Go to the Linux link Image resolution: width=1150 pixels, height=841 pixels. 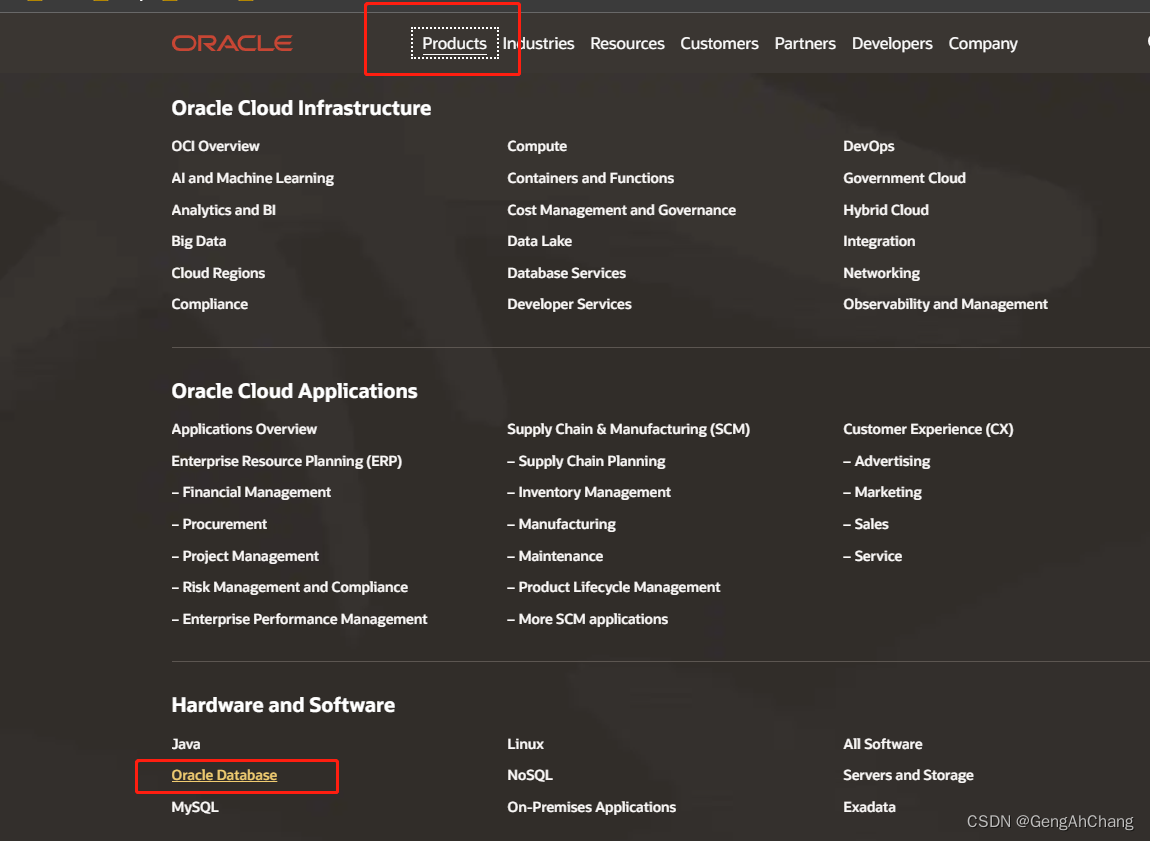click(x=526, y=743)
